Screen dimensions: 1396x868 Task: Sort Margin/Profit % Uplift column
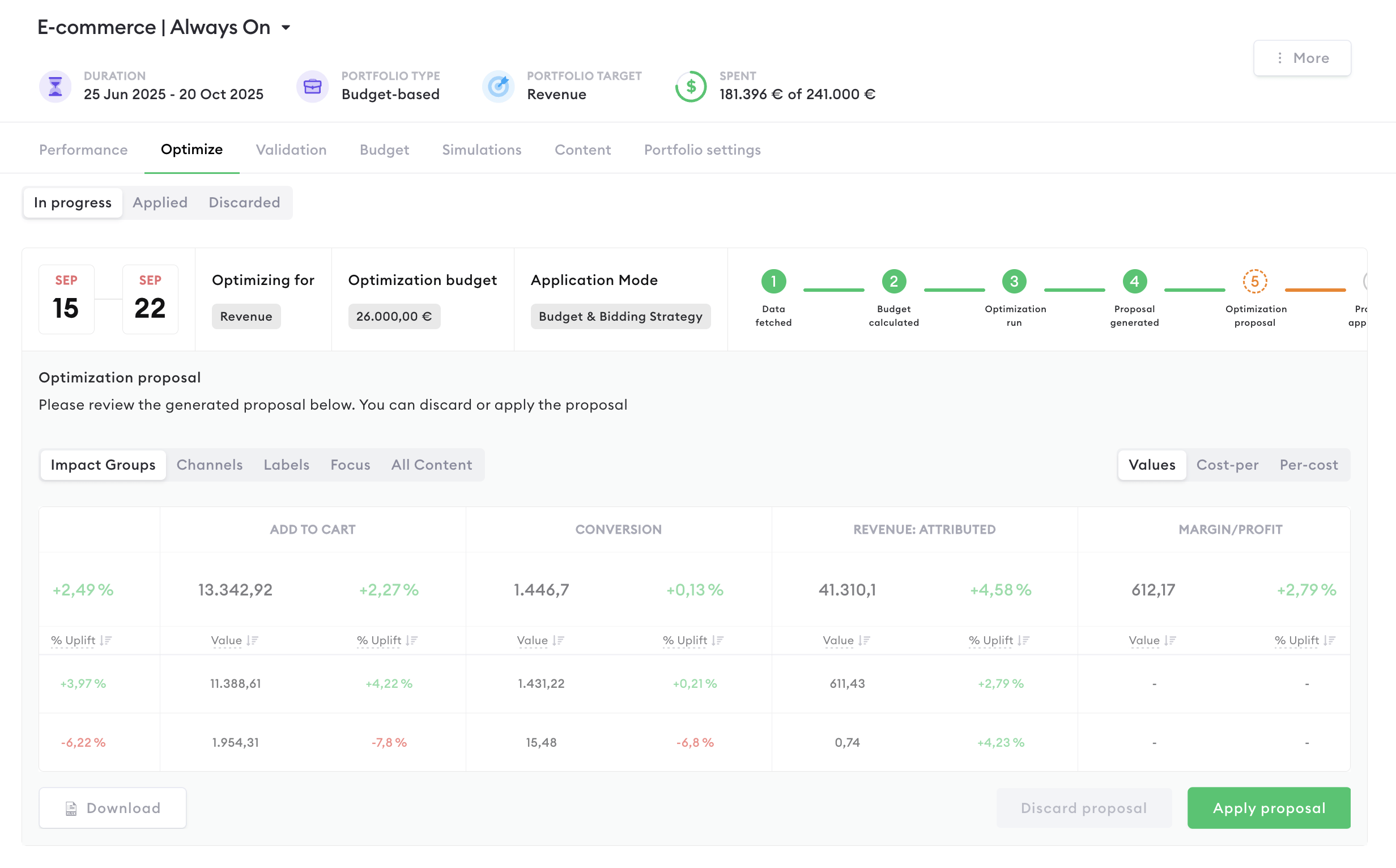coord(1329,641)
